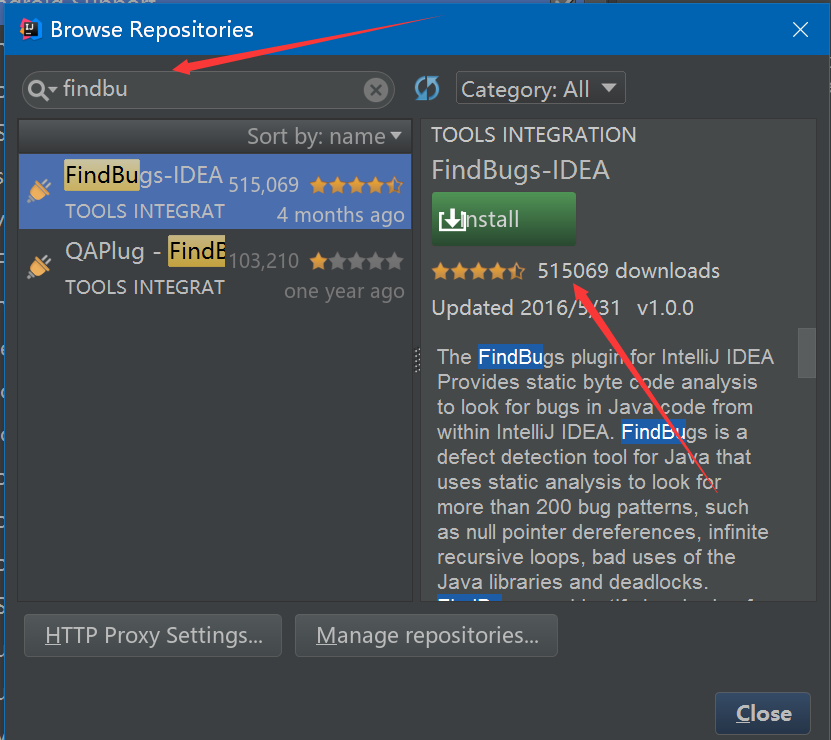Close the Browse Repositories window
Viewport: 831px width, 740px height.
tap(800, 30)
